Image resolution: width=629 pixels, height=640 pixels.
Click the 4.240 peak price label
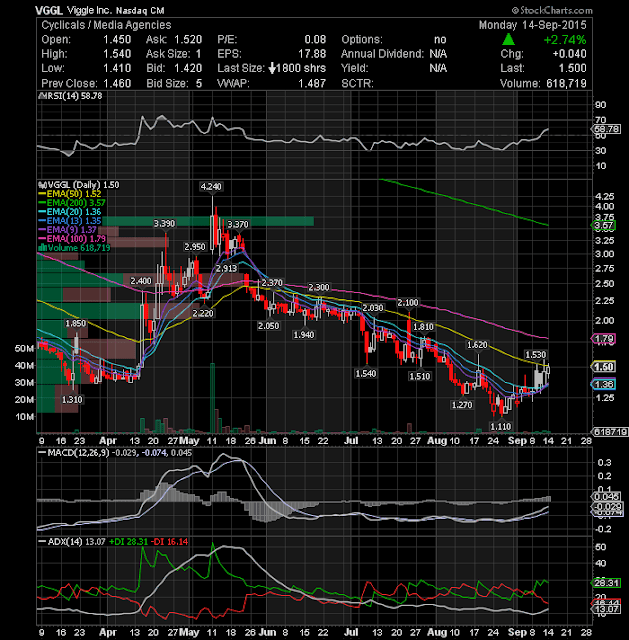[211, 187]
